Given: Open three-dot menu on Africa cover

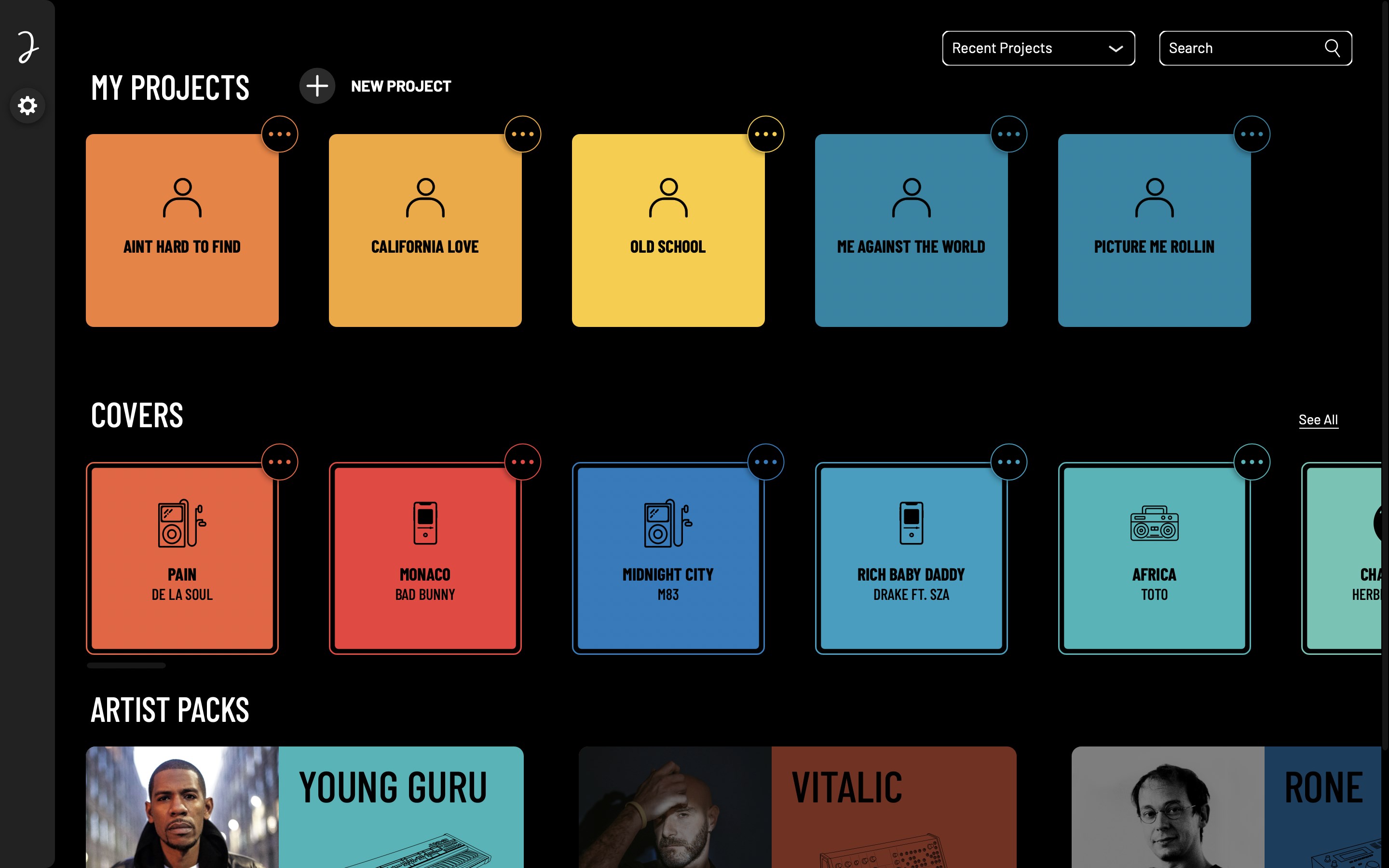Looking at the screenshot, I should tap(1251, 462).
